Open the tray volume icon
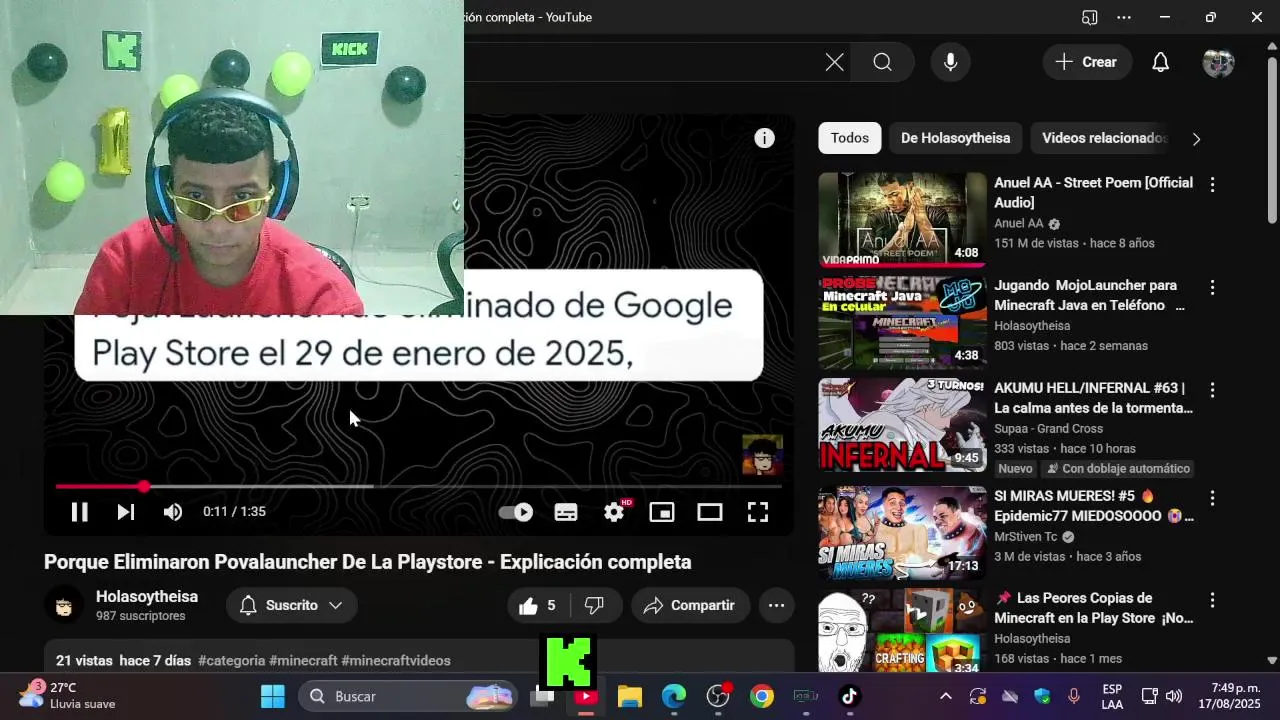The width and height of the screenshot is (1280, 720). click(1174, 696)
